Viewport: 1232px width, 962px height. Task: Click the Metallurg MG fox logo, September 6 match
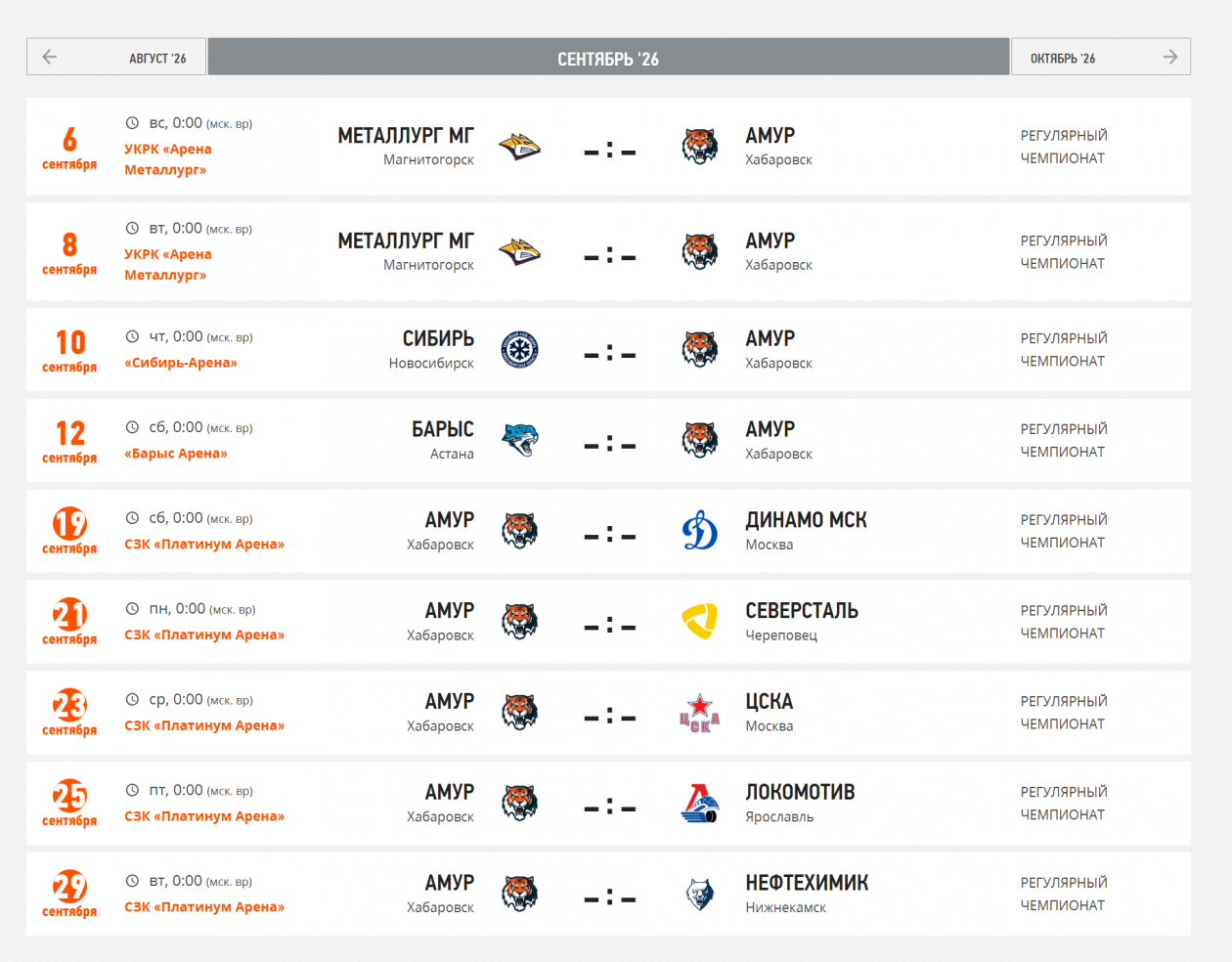(520, 147)
